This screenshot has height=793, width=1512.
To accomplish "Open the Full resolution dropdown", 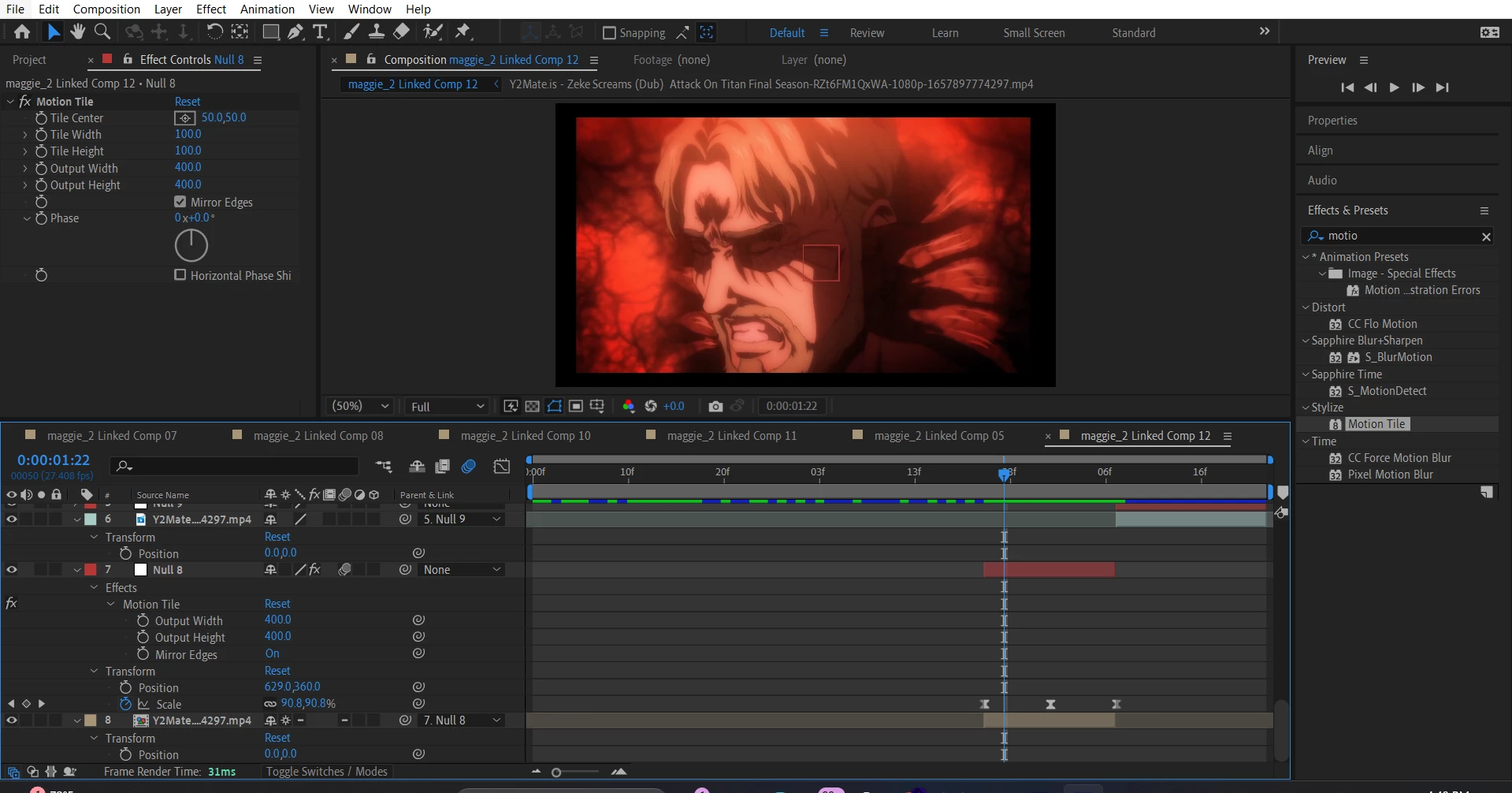I will pos(447,406).
